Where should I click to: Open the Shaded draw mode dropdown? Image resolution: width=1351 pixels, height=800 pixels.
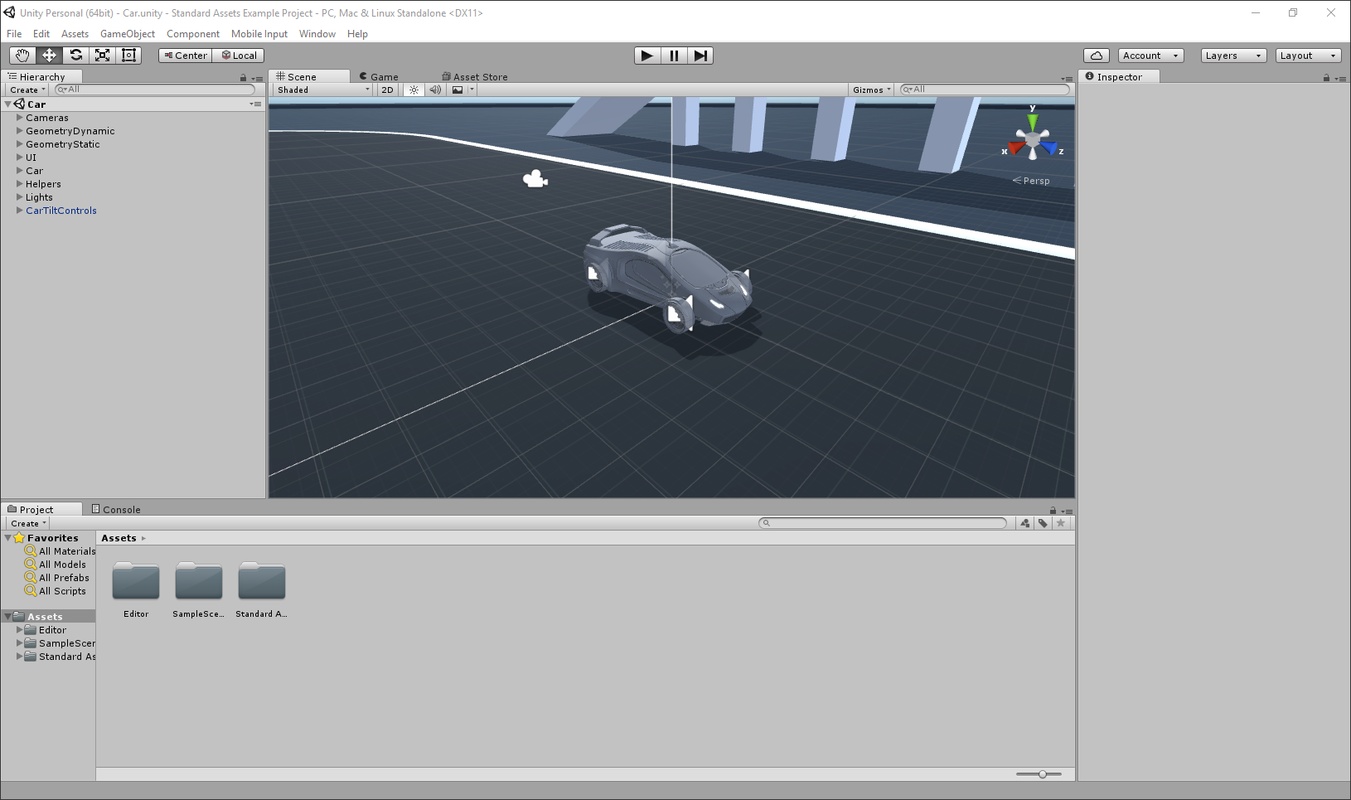[322, 90]
